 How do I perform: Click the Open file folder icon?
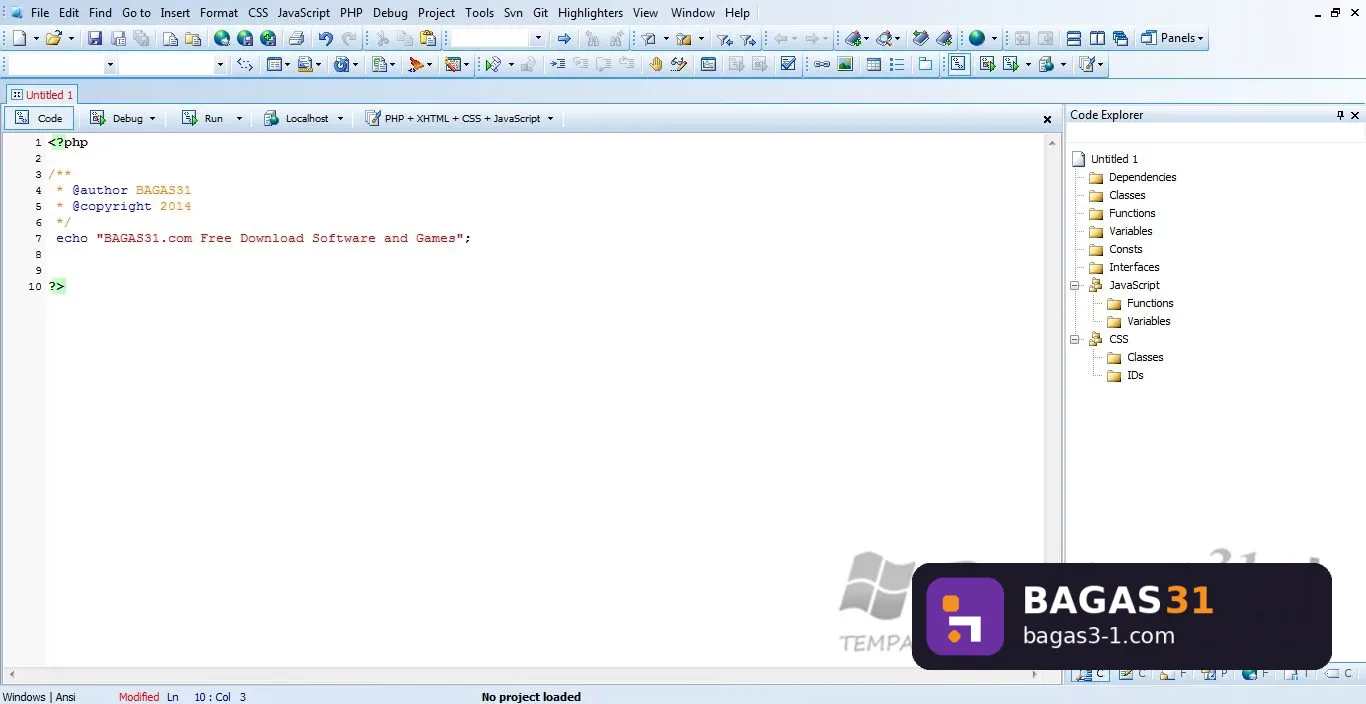tap(54, 39)
